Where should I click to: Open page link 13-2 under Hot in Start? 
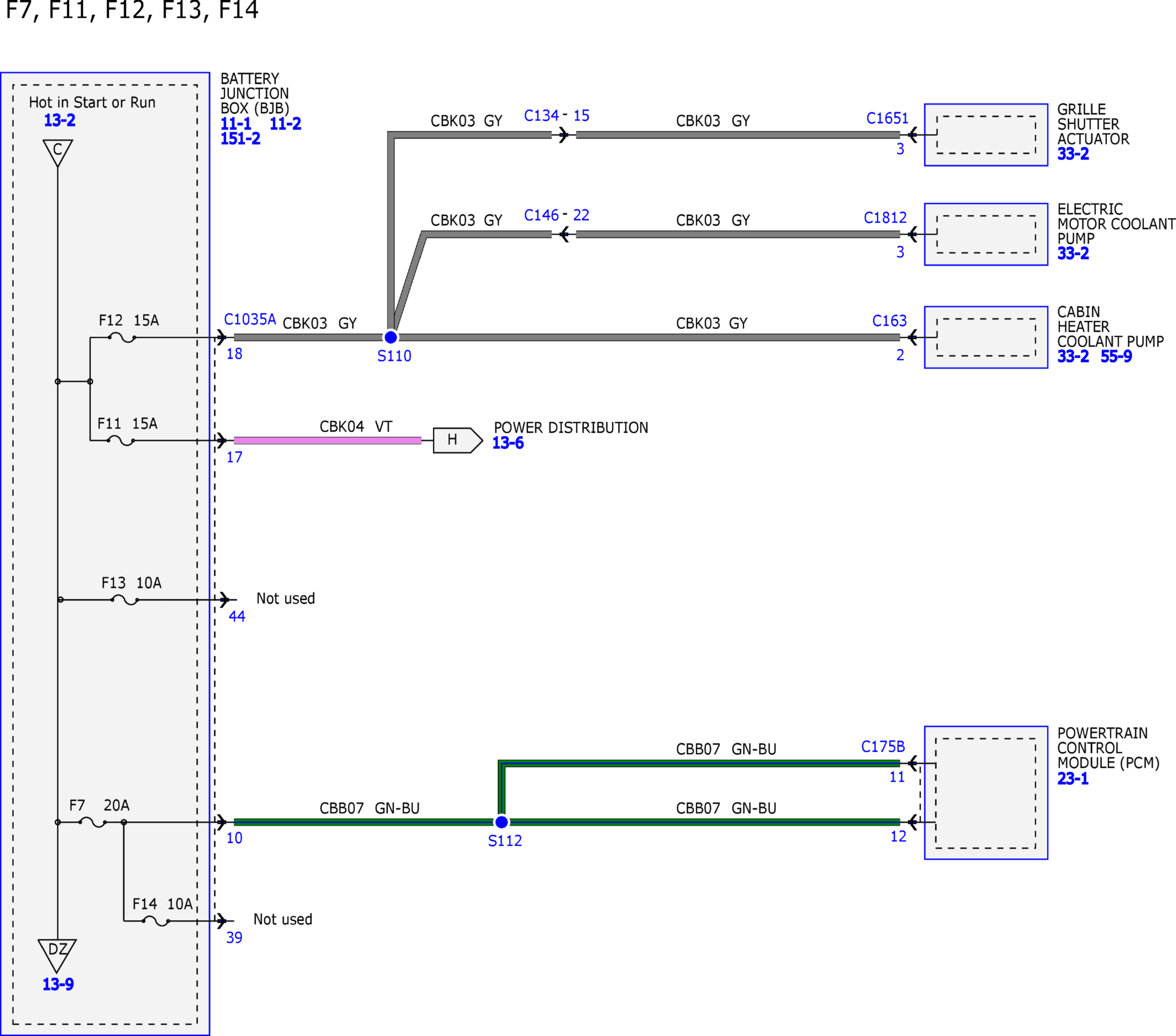[x=60, y=120]
